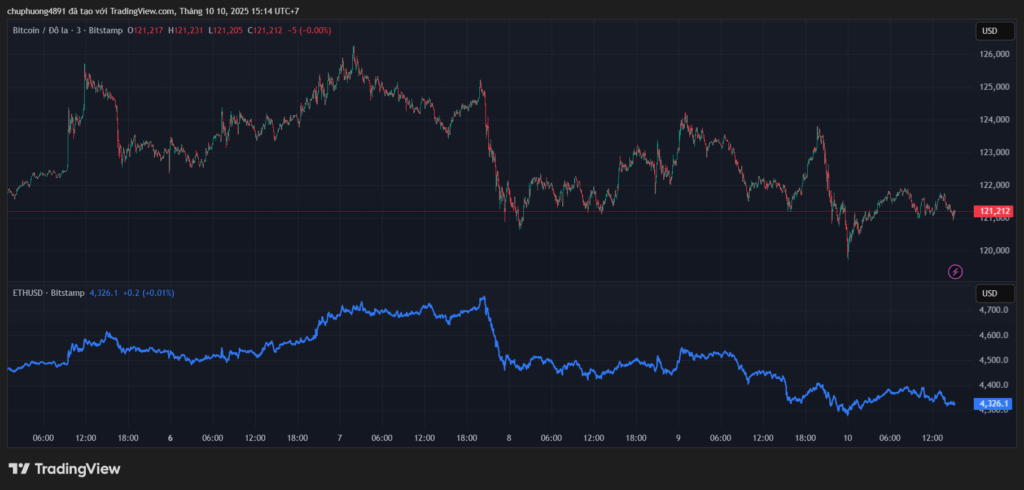Click date label 8 on the time axis
Image resolution: width=1024 pixels, height=490 pixels.
click(x=508, y=437)
